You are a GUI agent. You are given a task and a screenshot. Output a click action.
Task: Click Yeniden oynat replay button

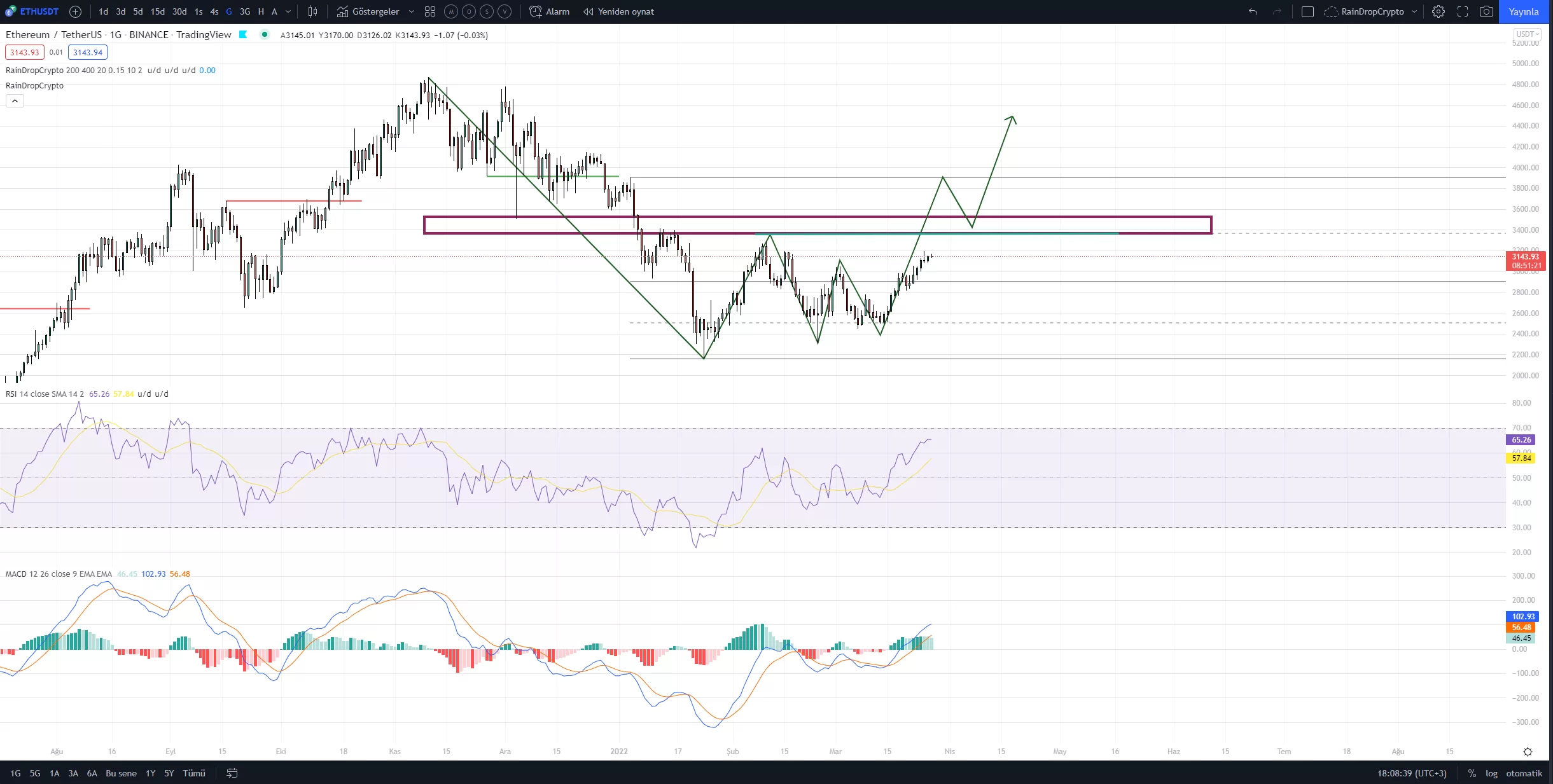(x=618, y=11)
